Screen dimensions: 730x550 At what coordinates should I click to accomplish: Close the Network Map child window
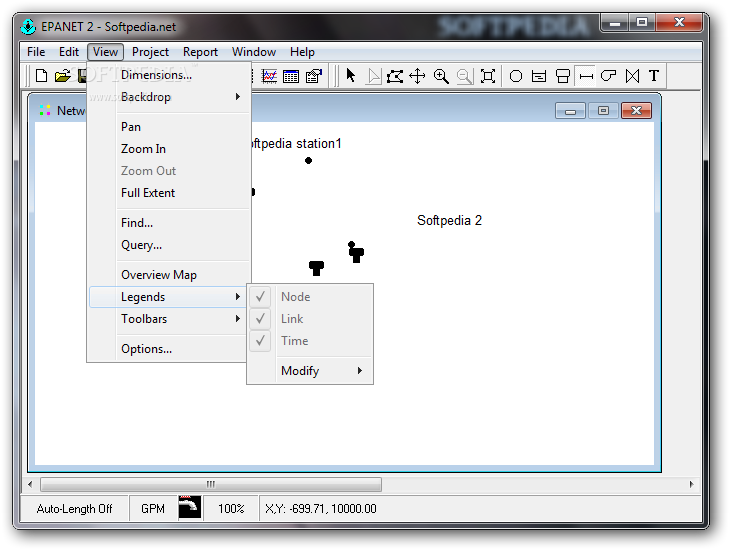[636, 111]
